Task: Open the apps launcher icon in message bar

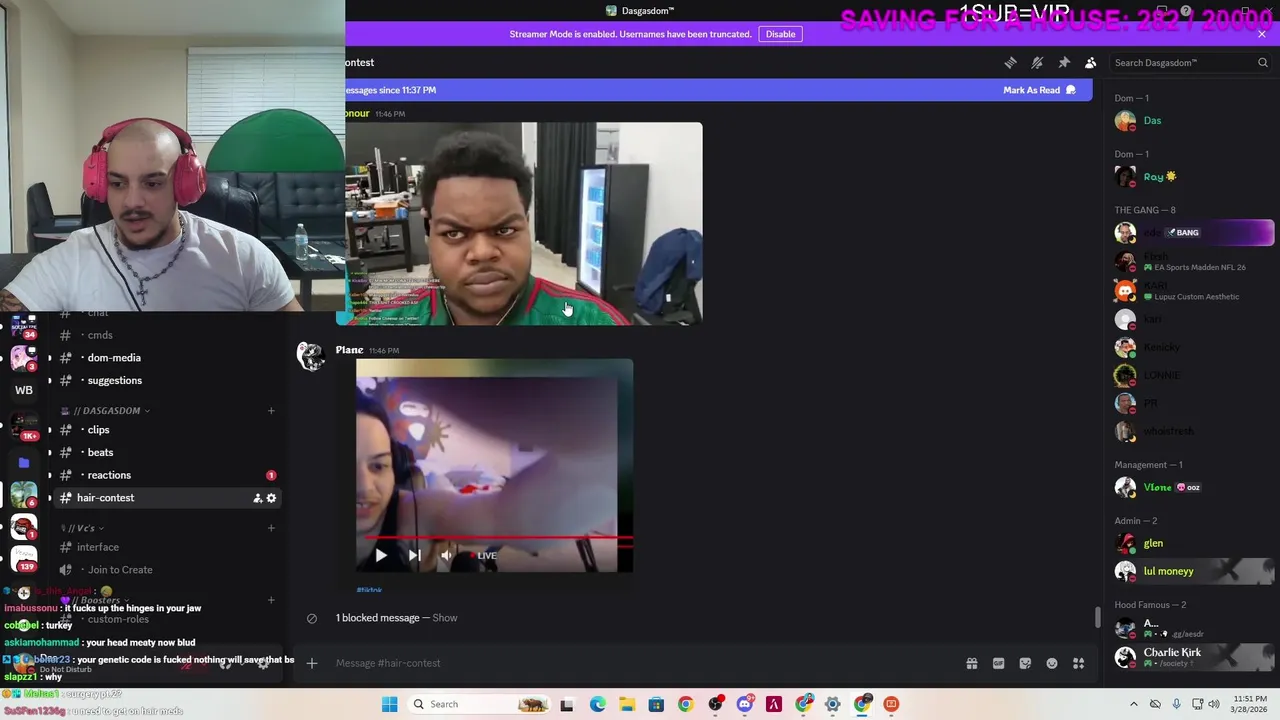Action: [x=1078, y=663]
